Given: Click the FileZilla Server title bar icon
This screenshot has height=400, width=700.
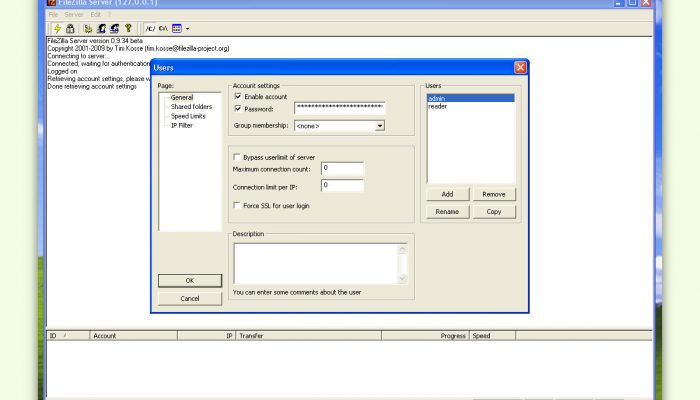Looking at the screenshot, I should 51,3.
